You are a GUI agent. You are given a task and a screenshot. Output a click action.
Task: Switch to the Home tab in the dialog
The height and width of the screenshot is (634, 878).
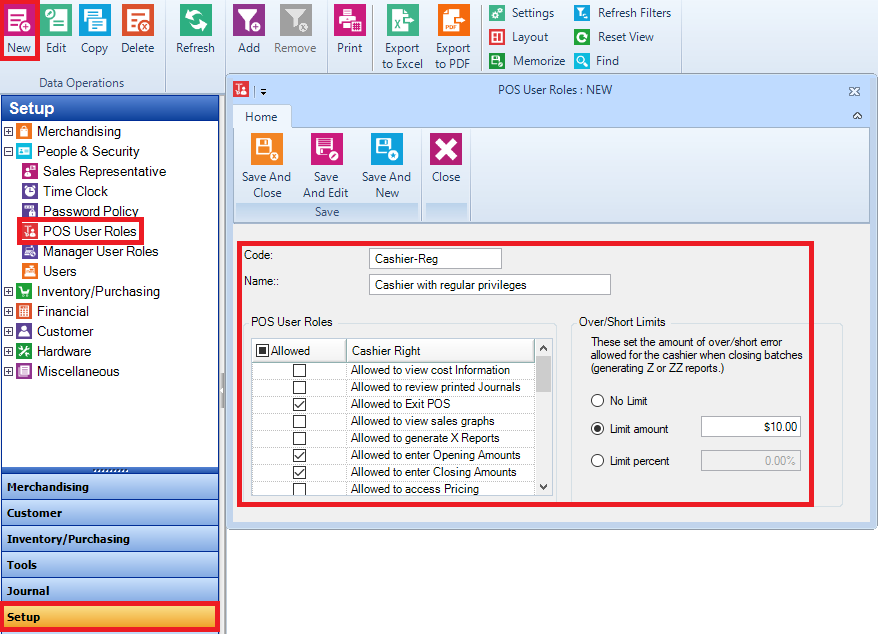[261, 116]
